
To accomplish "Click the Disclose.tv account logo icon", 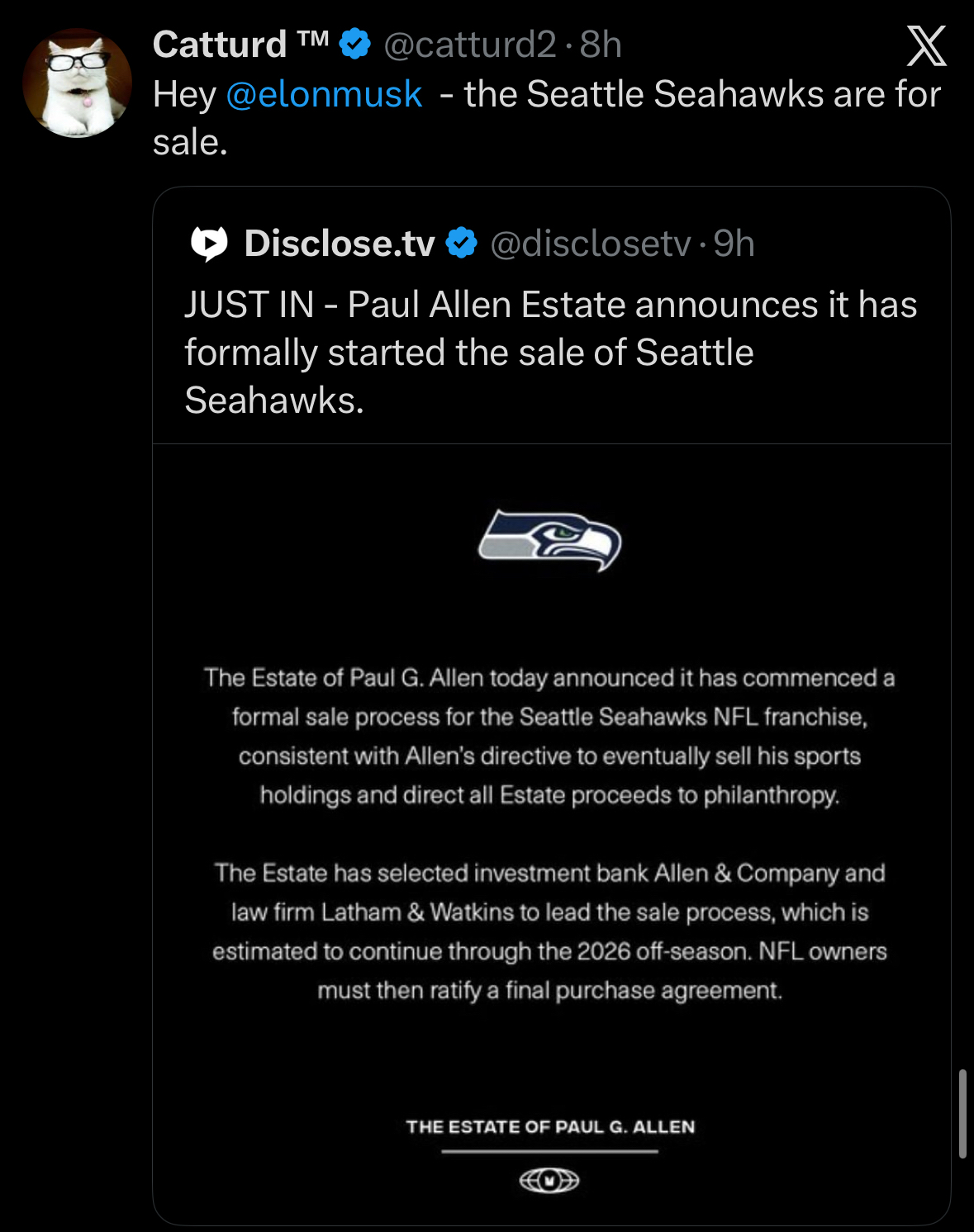I will pyautogui.click(x=209, y=244).
